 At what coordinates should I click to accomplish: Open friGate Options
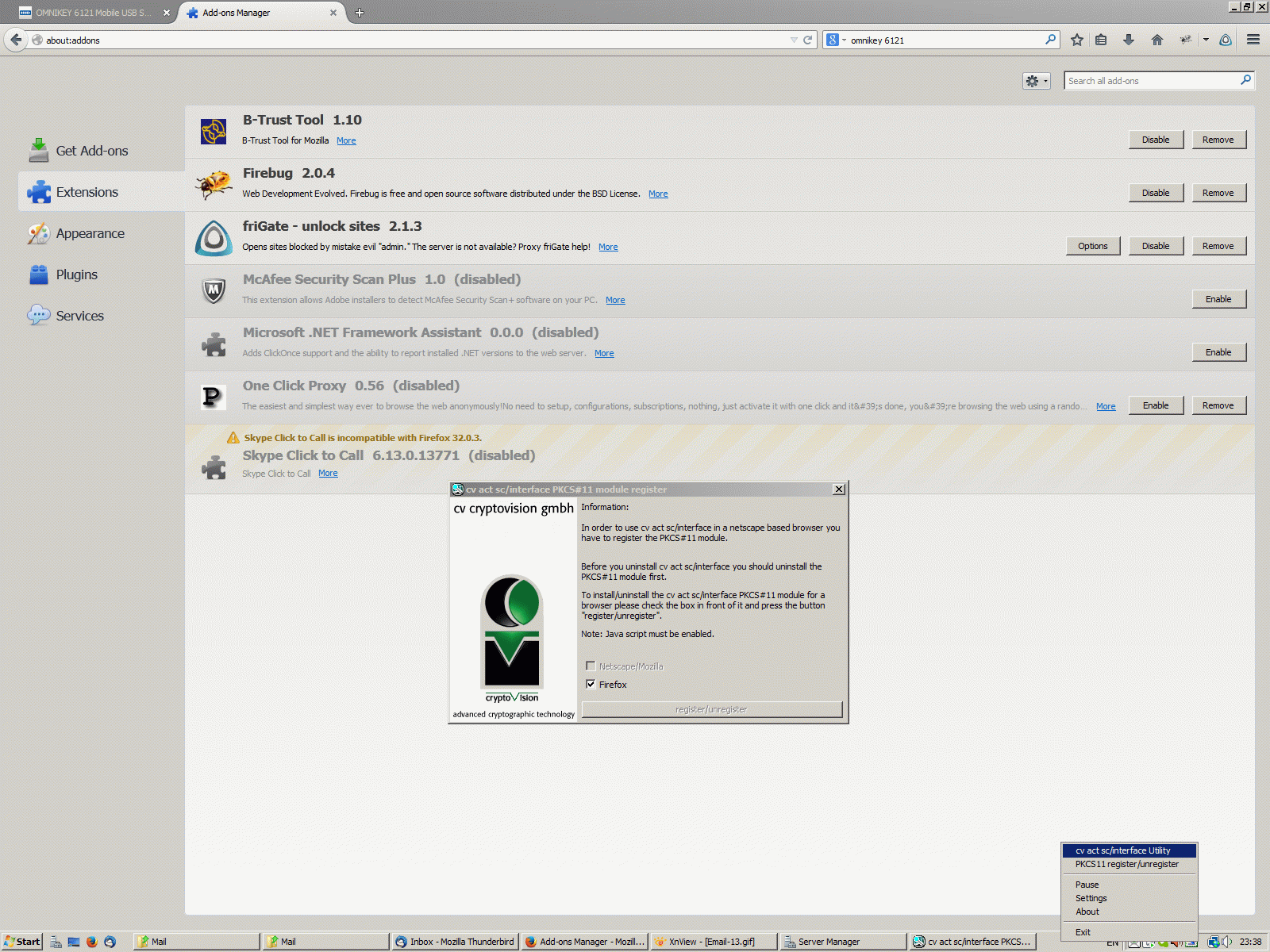tap(1093, 246)
